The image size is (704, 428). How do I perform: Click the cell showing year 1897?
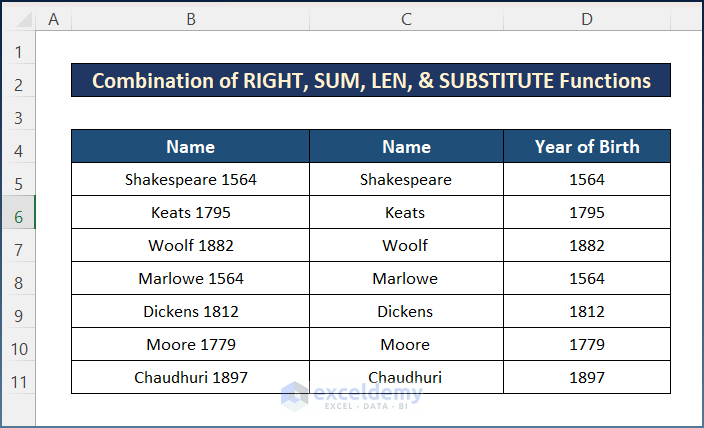click(x=586, y=378)
